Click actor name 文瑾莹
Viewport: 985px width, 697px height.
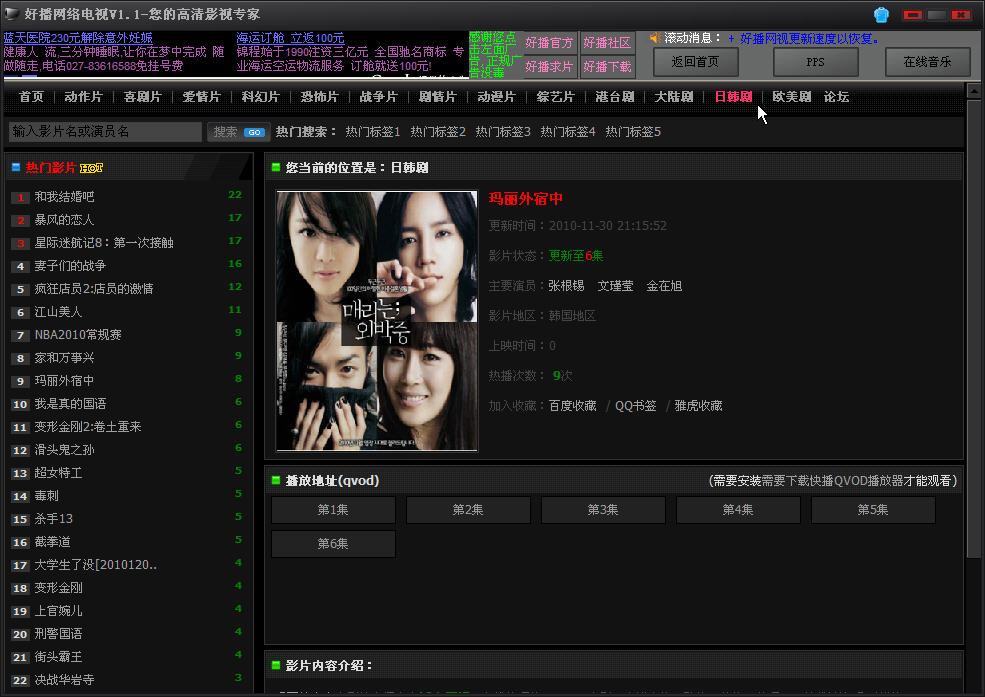coord(615,286)
